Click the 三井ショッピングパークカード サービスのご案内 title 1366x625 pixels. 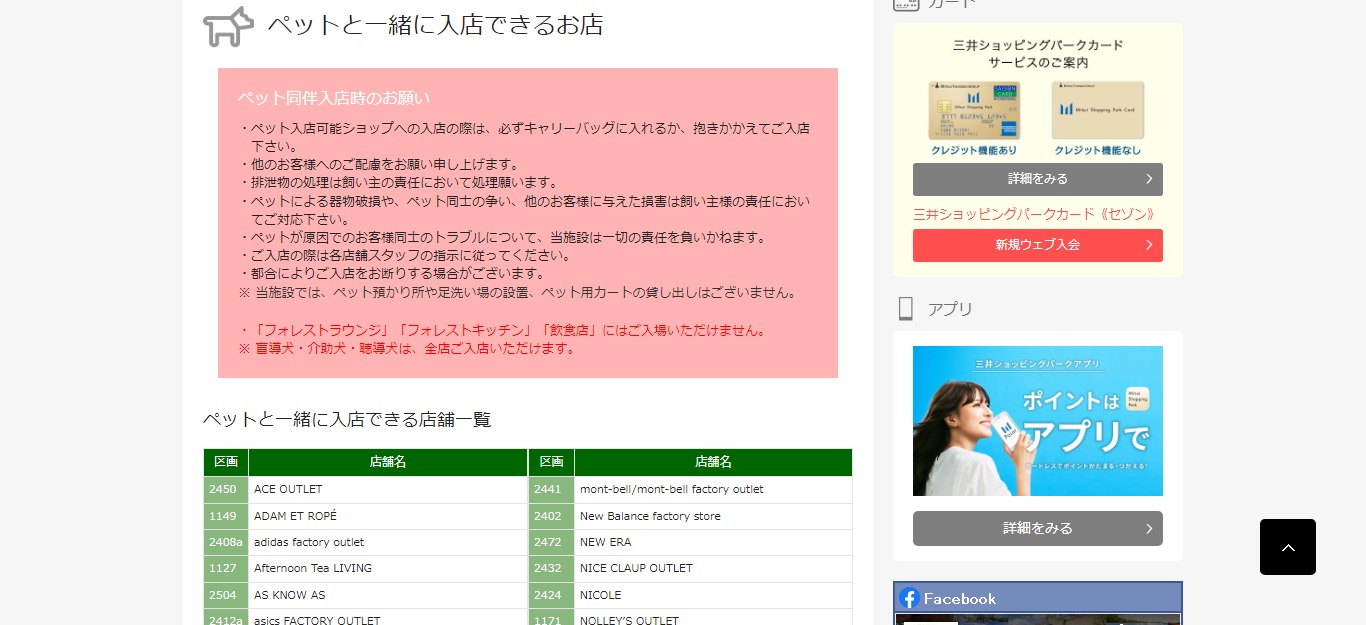[1038, 54]
